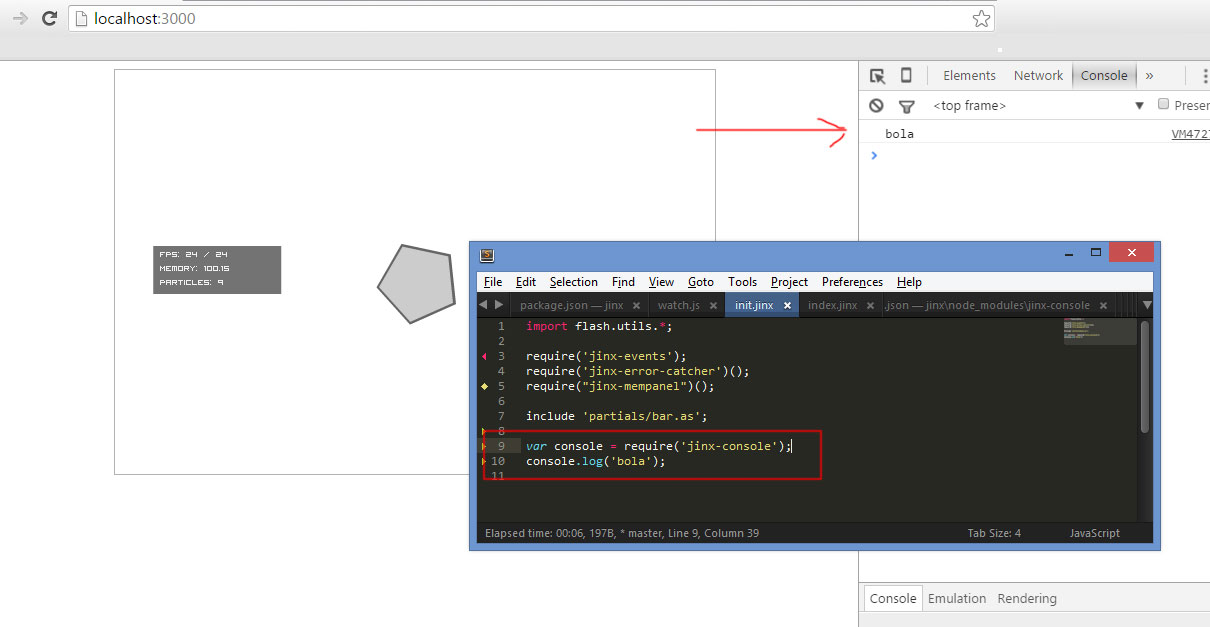
Task: Open the top frame dropdown
Action: pyautogui.click(x=1139, y=105)
